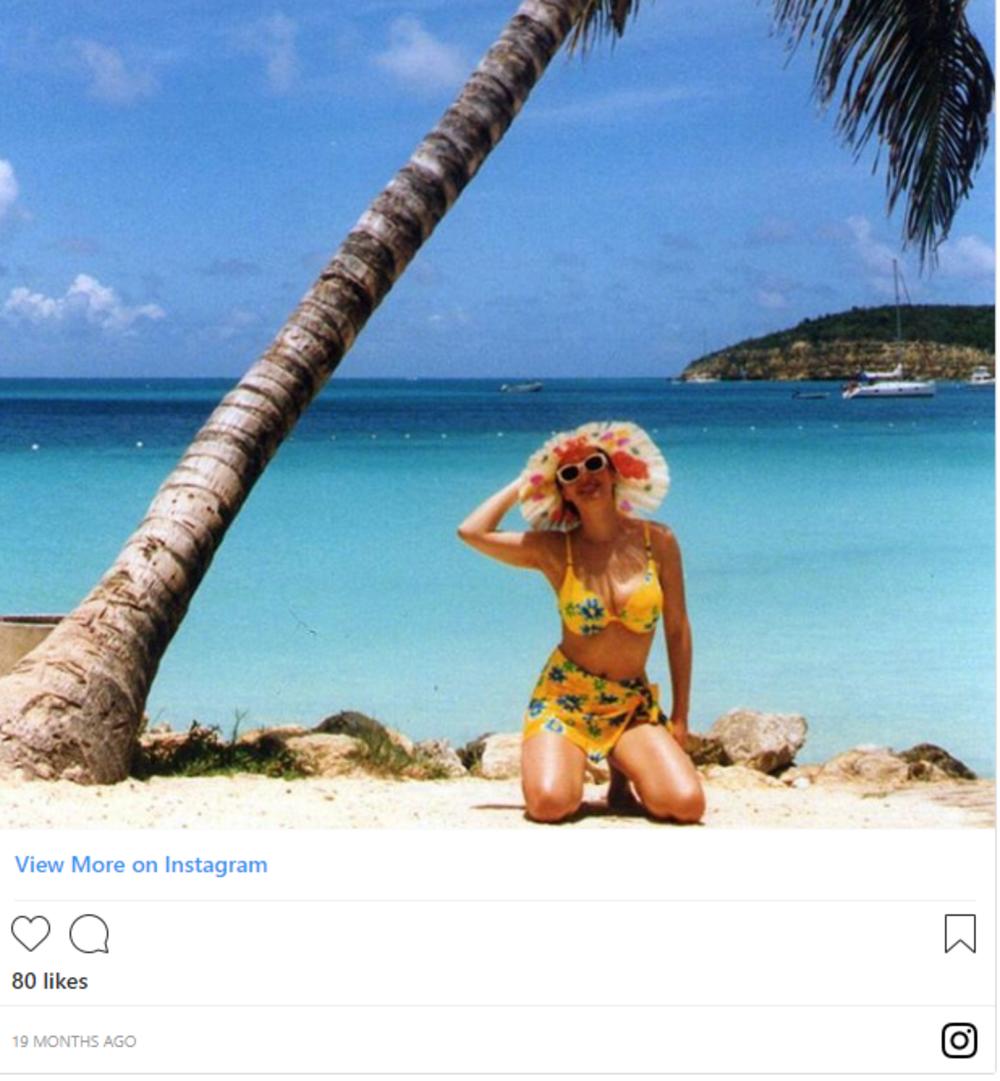Viewport: 1000px width, 1081px height.
Task: Open the 80 likes count
Action: click(x=50, y=982)
